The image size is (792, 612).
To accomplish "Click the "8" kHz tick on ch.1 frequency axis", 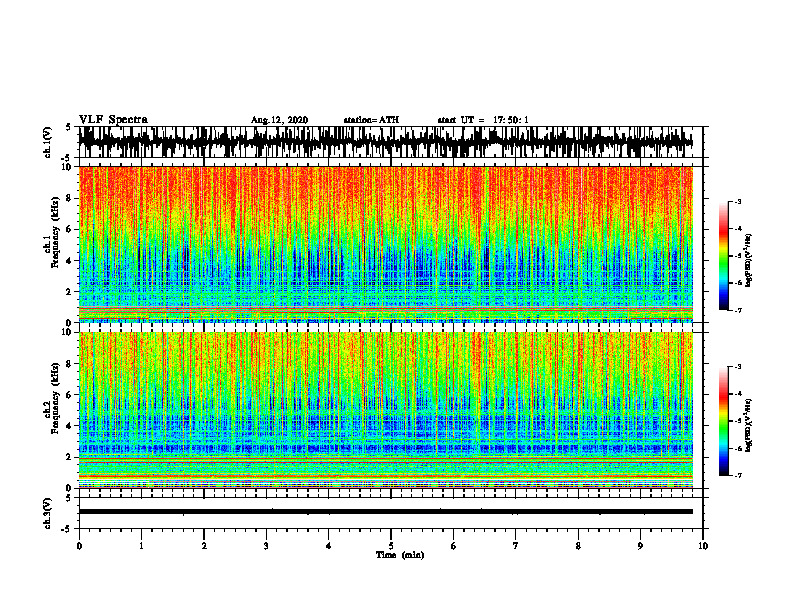I will tap(70, 198).
